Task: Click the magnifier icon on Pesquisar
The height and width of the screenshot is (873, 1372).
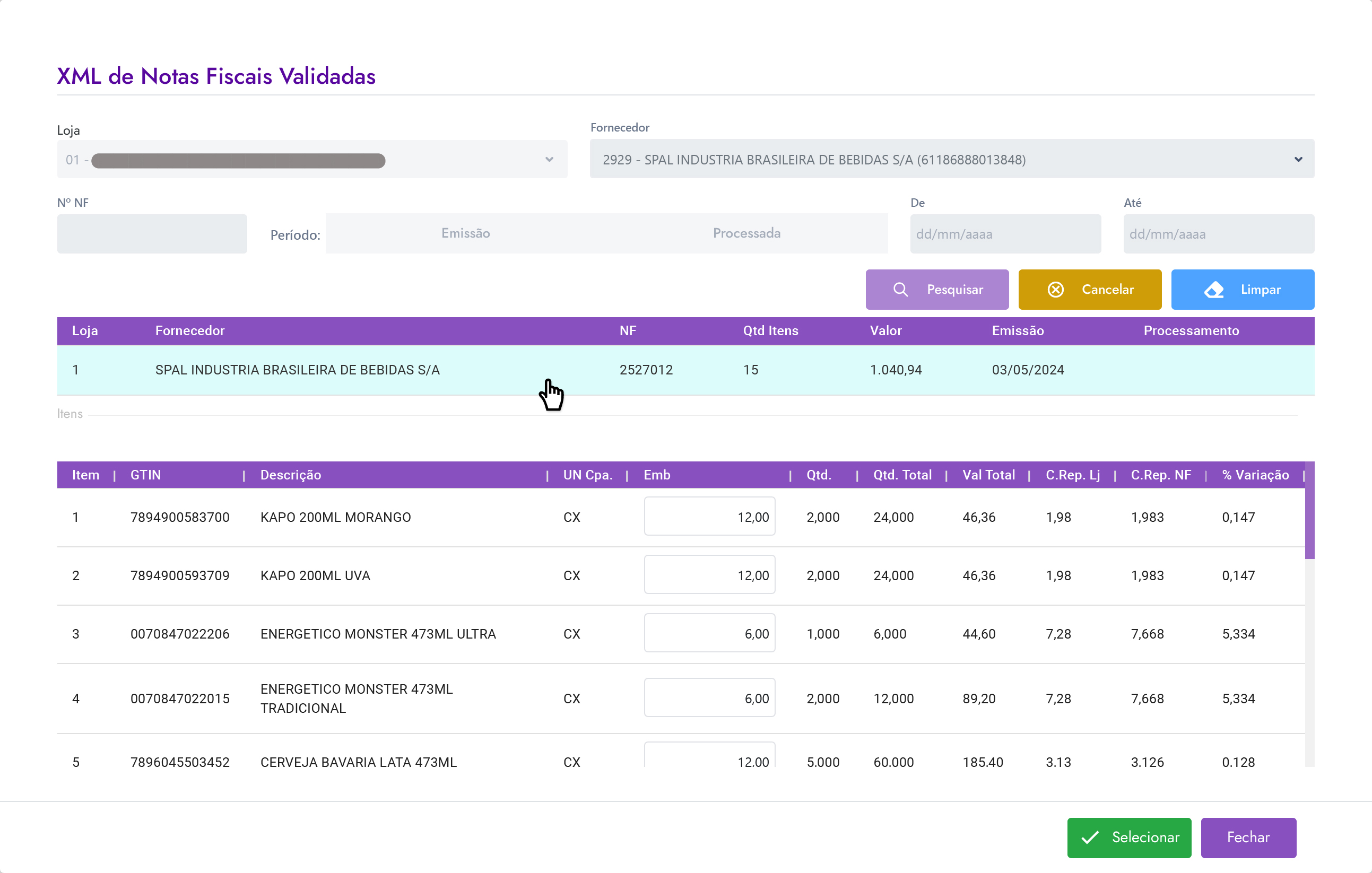Action: 900,289
